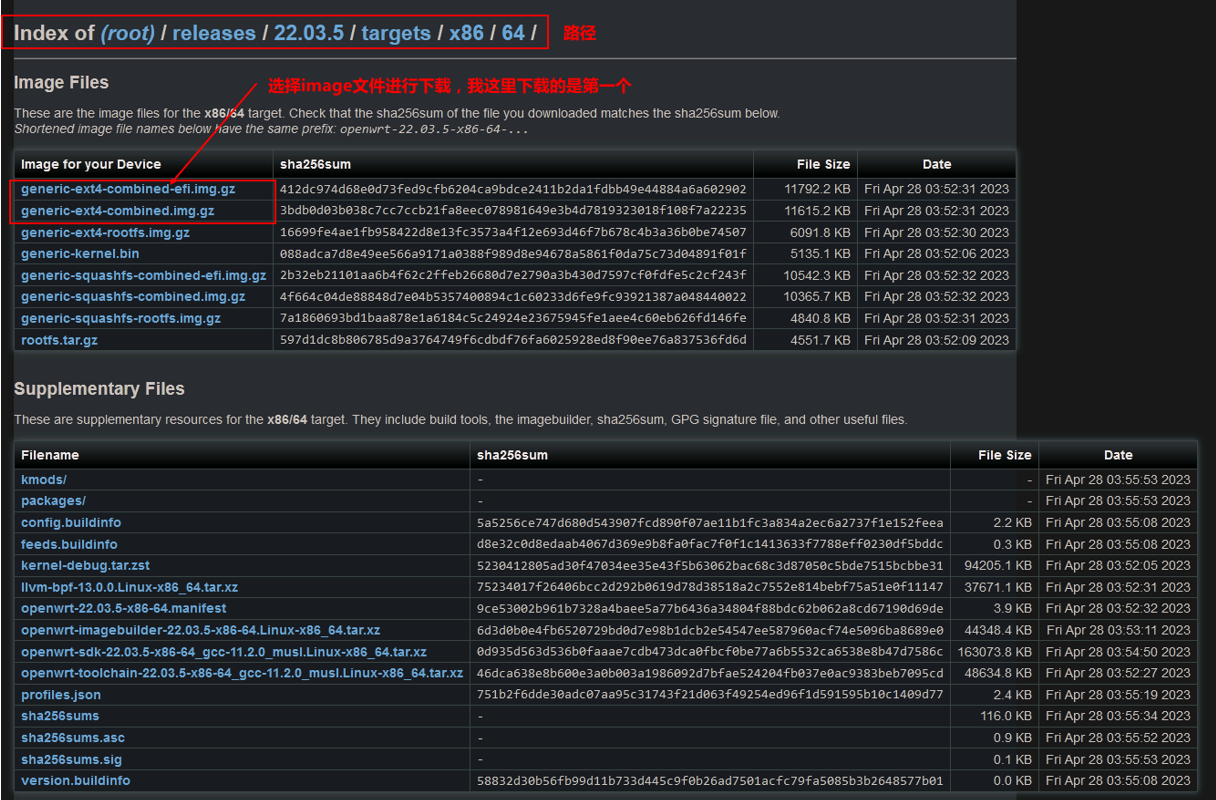
Task: Click the 163073.8 KB file size cell
Action: 994,652
